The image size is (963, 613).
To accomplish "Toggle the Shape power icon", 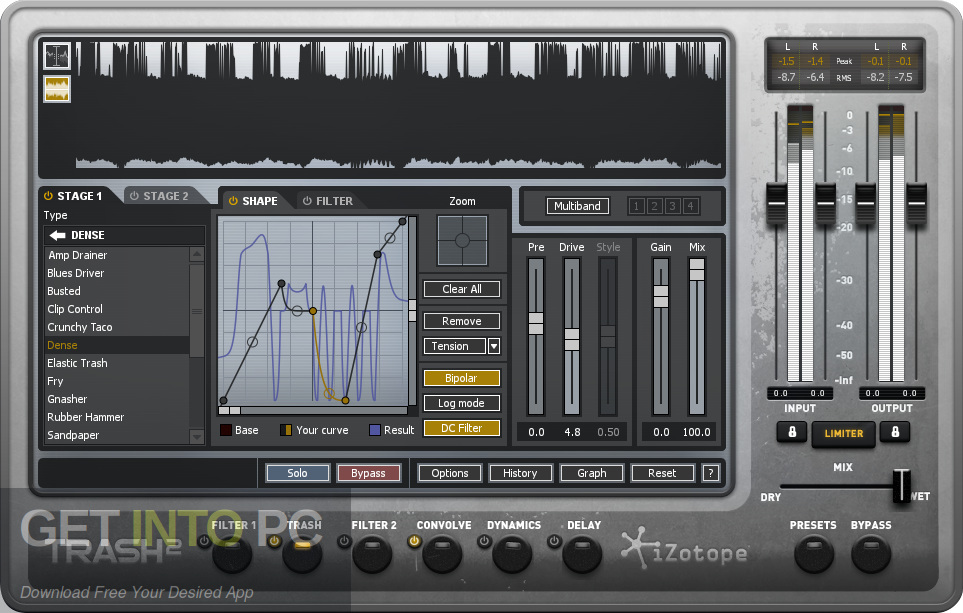I will (x=233, y=201).
